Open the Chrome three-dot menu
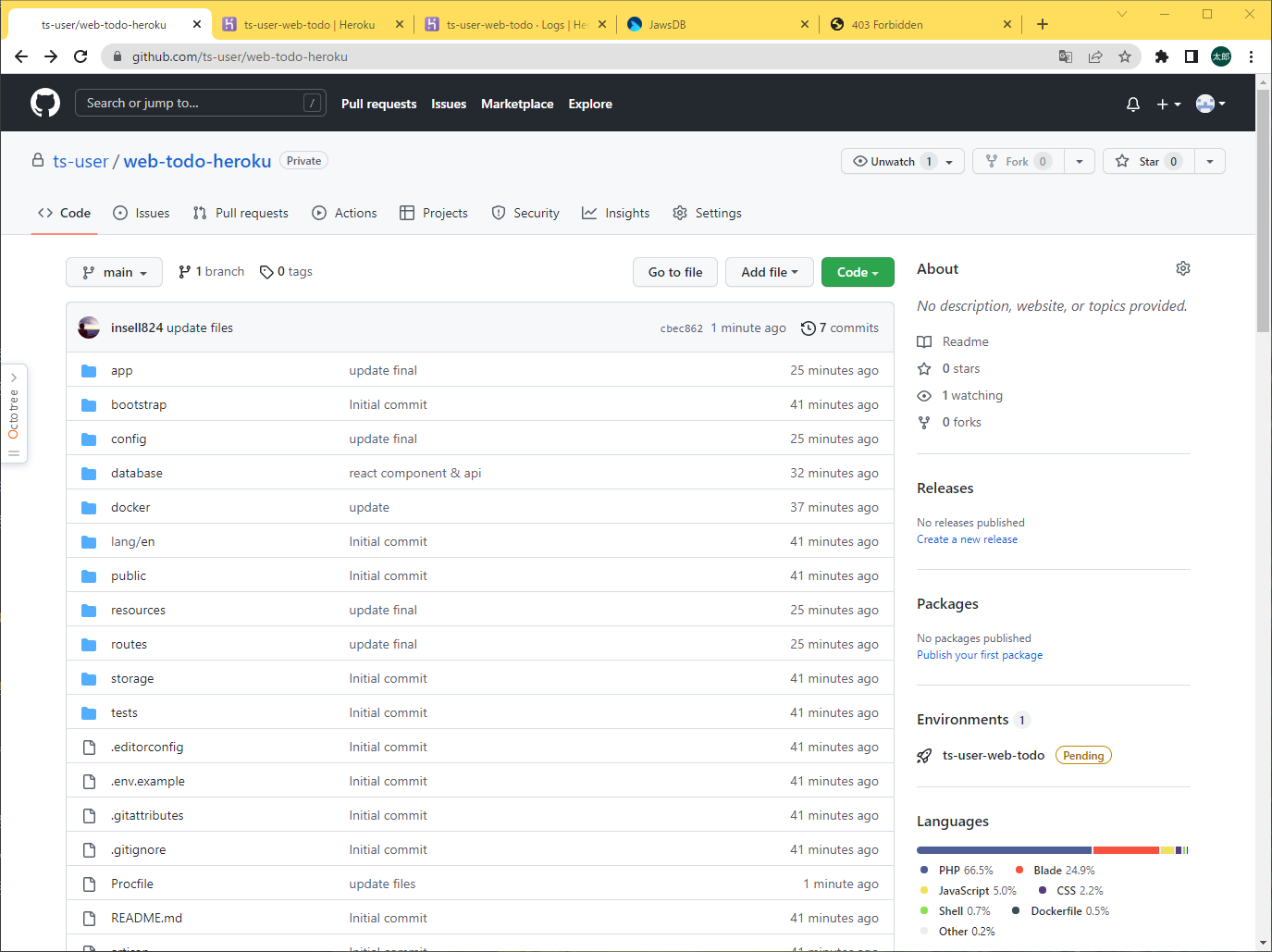Screen dimensions: 1272x952 tap(1251, 56)
